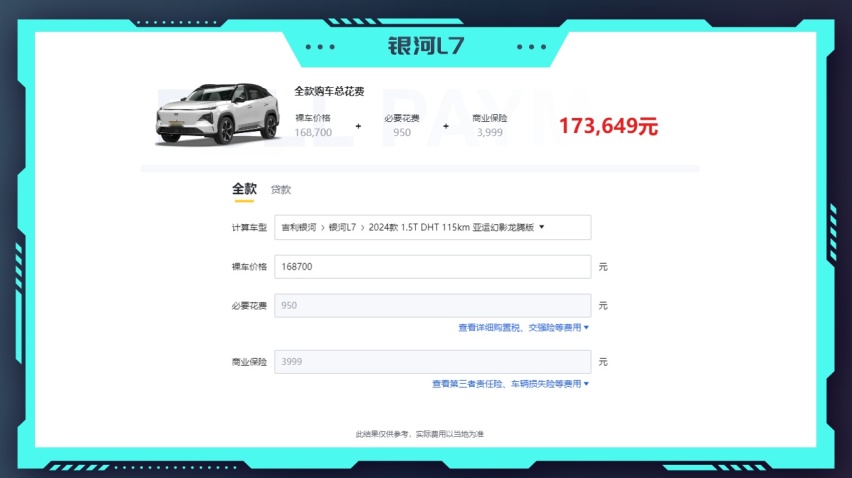Click the 商业保险 field showing 3999
852x478 pixels.
[433, 362]
